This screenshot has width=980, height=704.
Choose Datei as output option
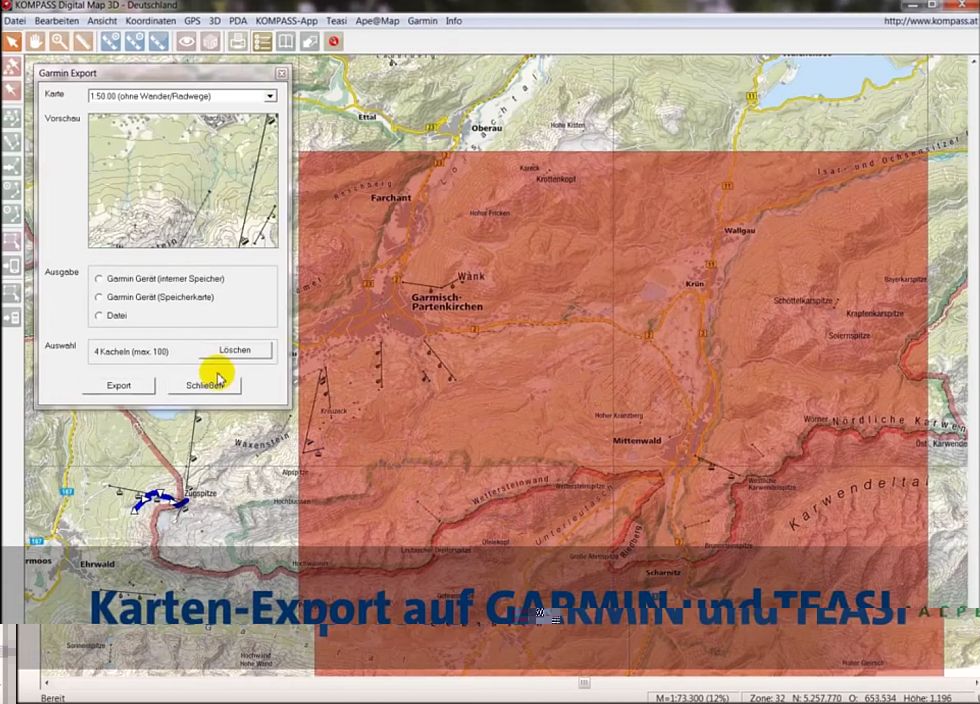(x=99, y=315)
